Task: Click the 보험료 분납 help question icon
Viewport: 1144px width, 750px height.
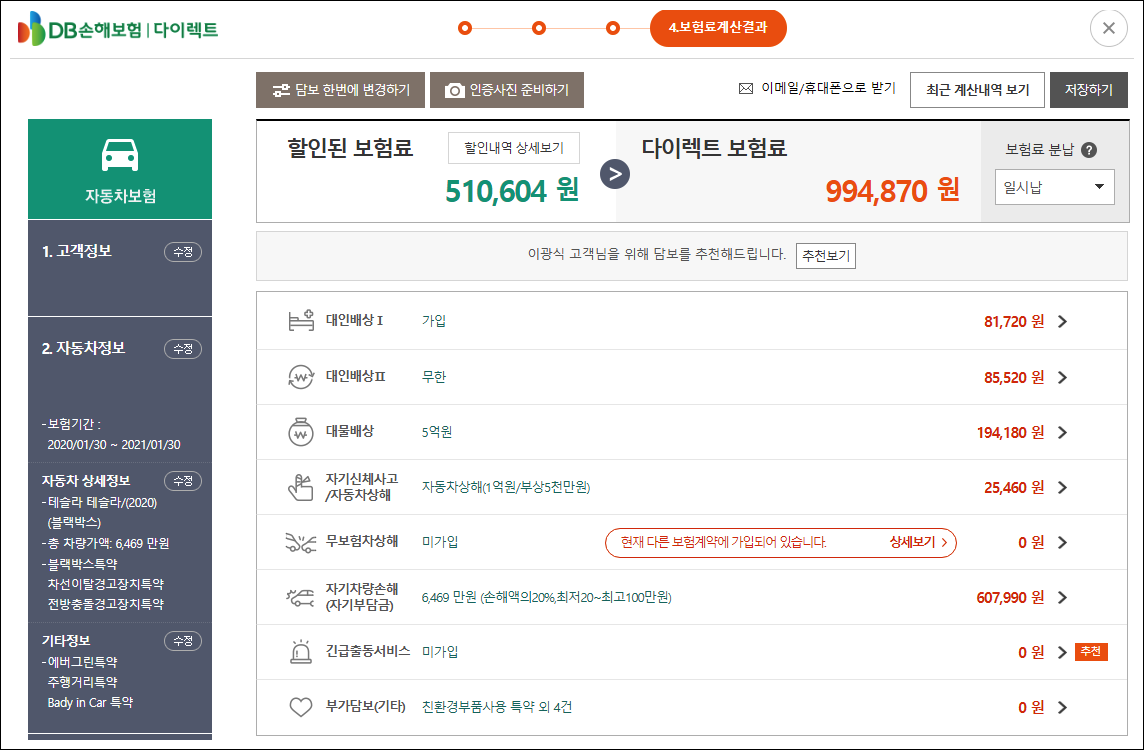Action: click(1089, 150)
